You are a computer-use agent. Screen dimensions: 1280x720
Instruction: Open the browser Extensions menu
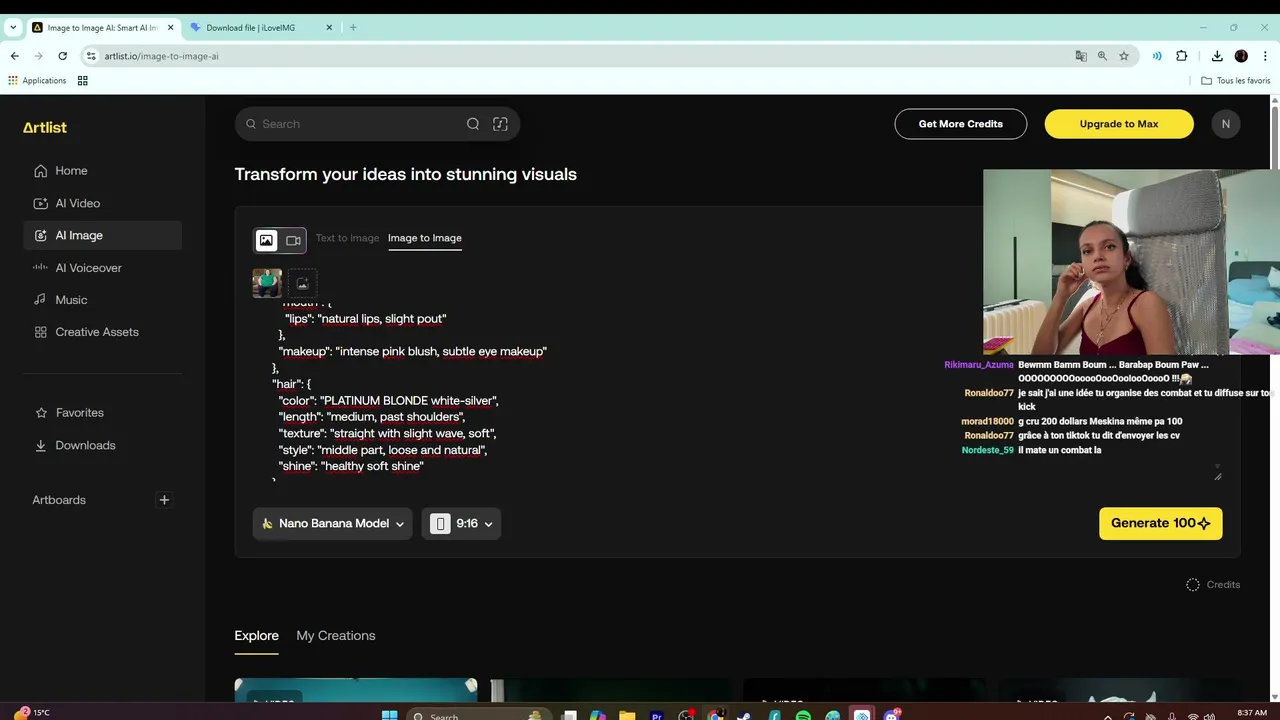pyautogui.click(x=1181, y=56)
